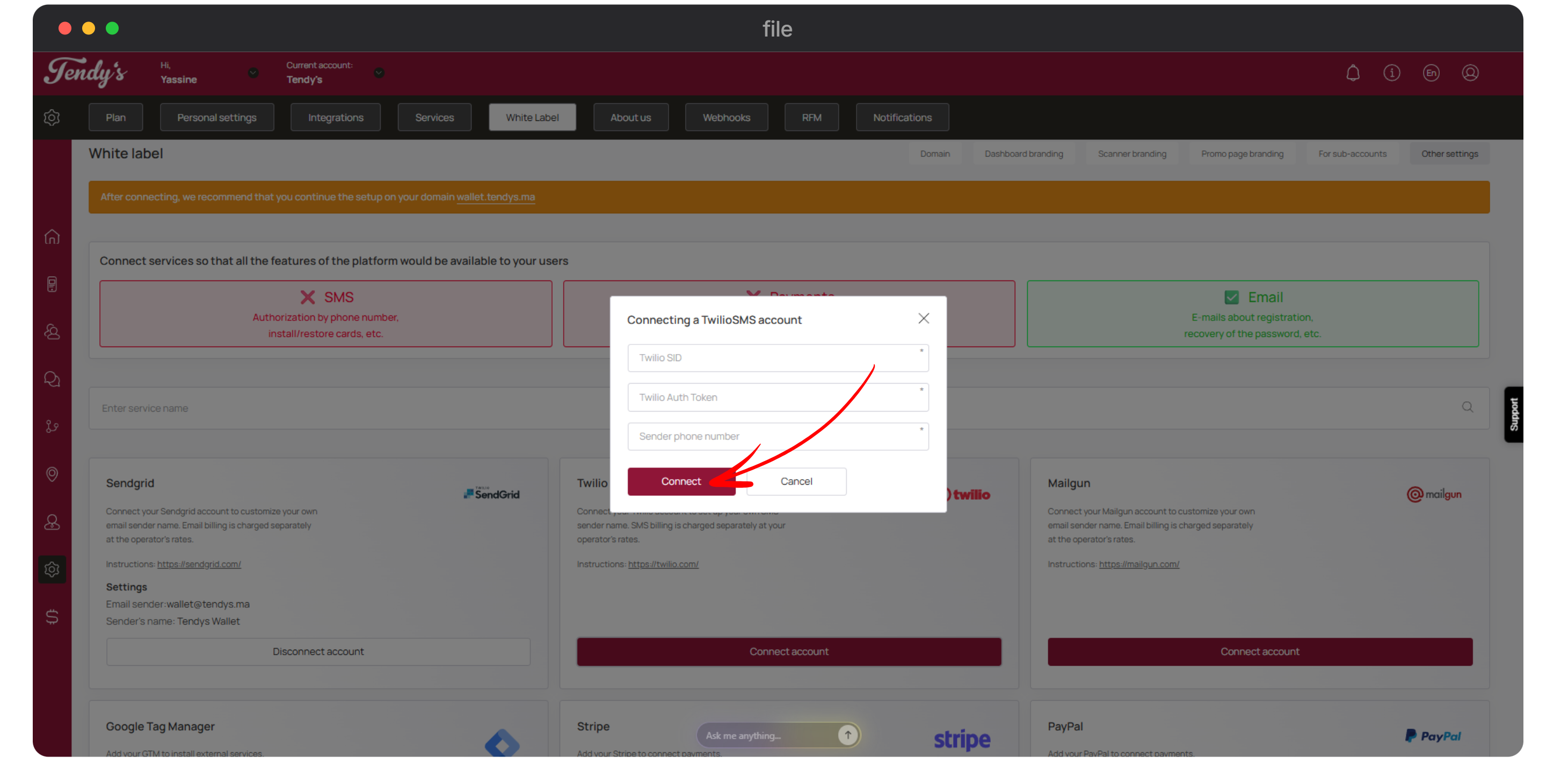Open the chat bubbles sidebar icon
Screen dimensions: 1568x763
click(x=52, y=379)
